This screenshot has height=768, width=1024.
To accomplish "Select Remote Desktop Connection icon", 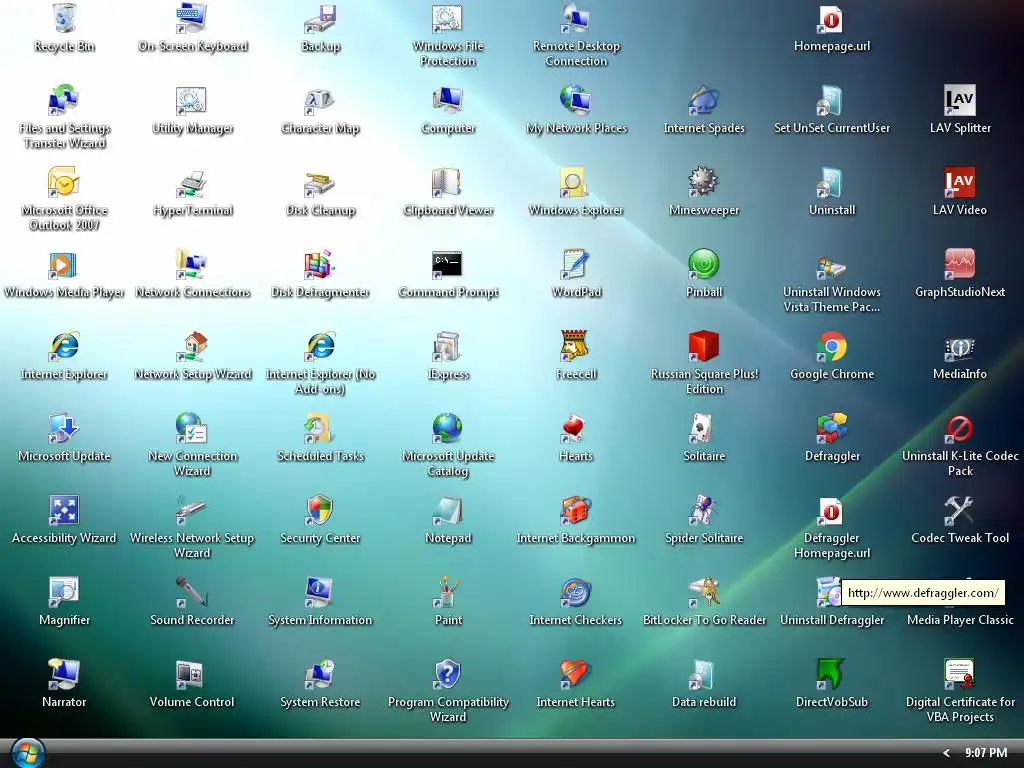I will [576, 18].
